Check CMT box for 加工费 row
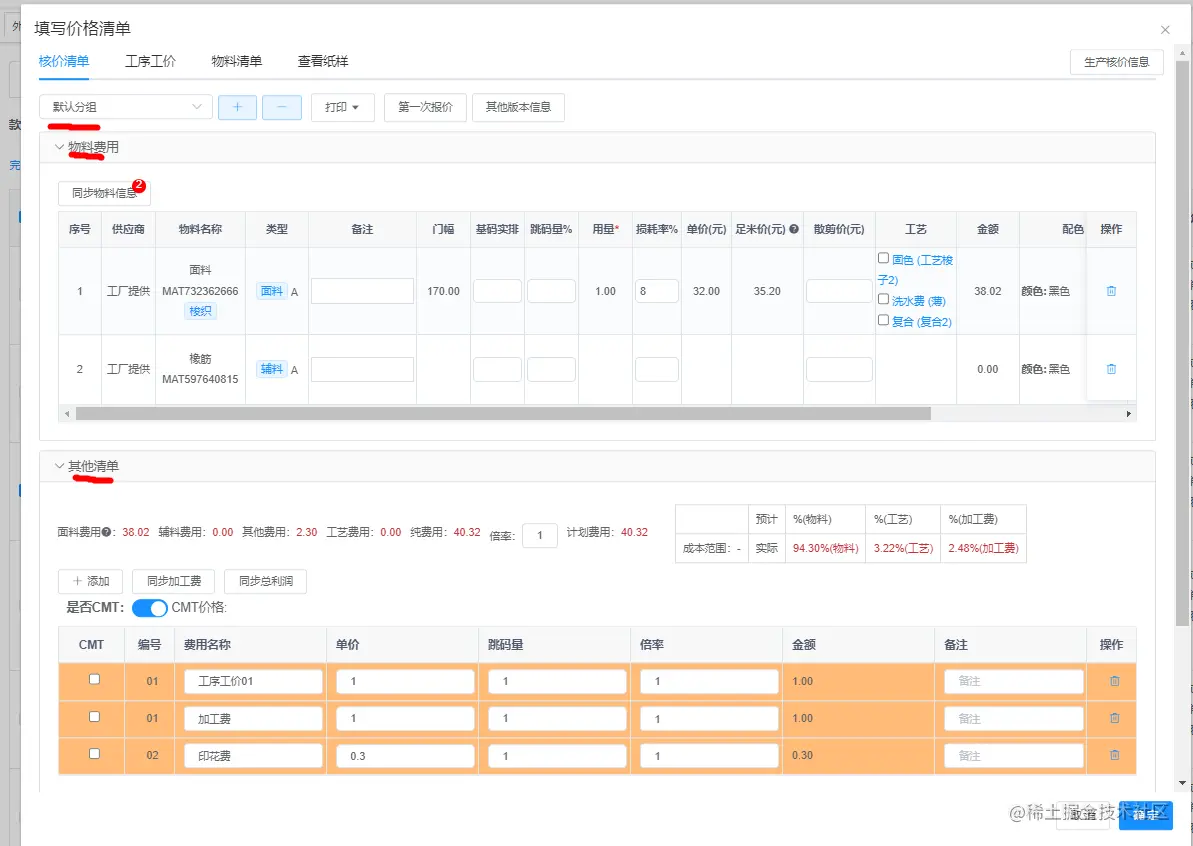 (94, 717)
